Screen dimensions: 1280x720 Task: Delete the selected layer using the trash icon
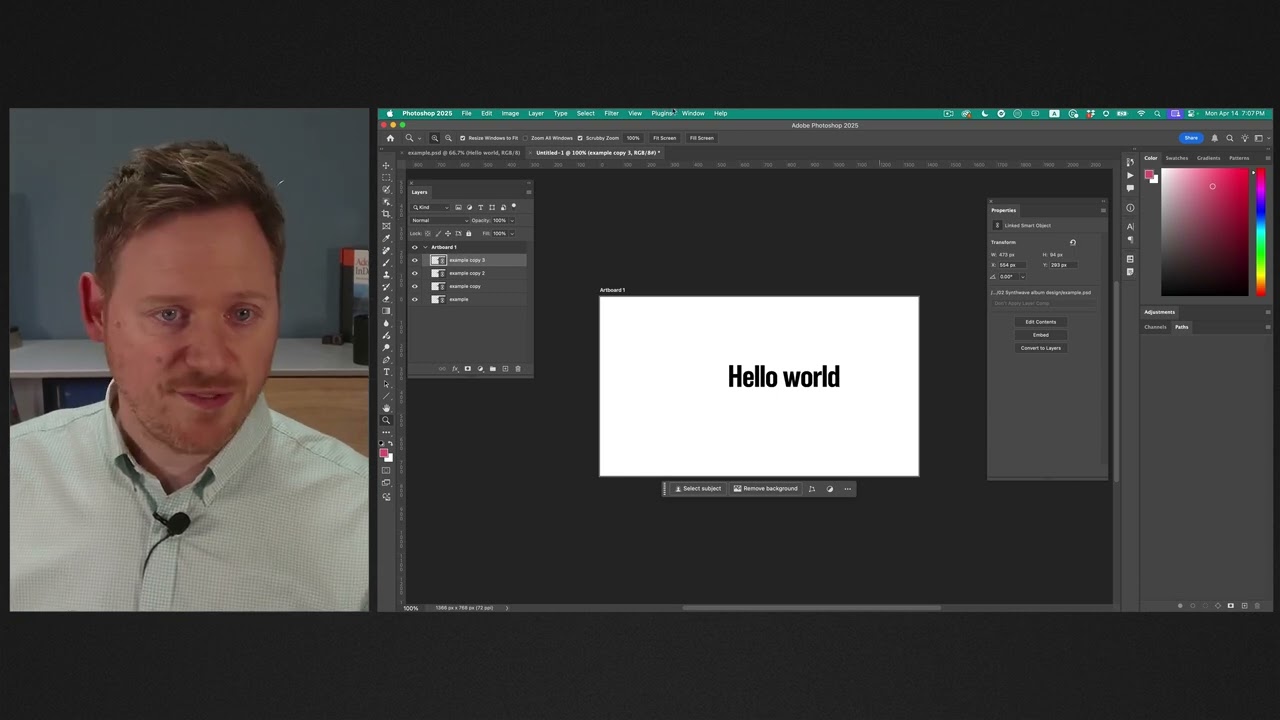[x=518, y=369]
